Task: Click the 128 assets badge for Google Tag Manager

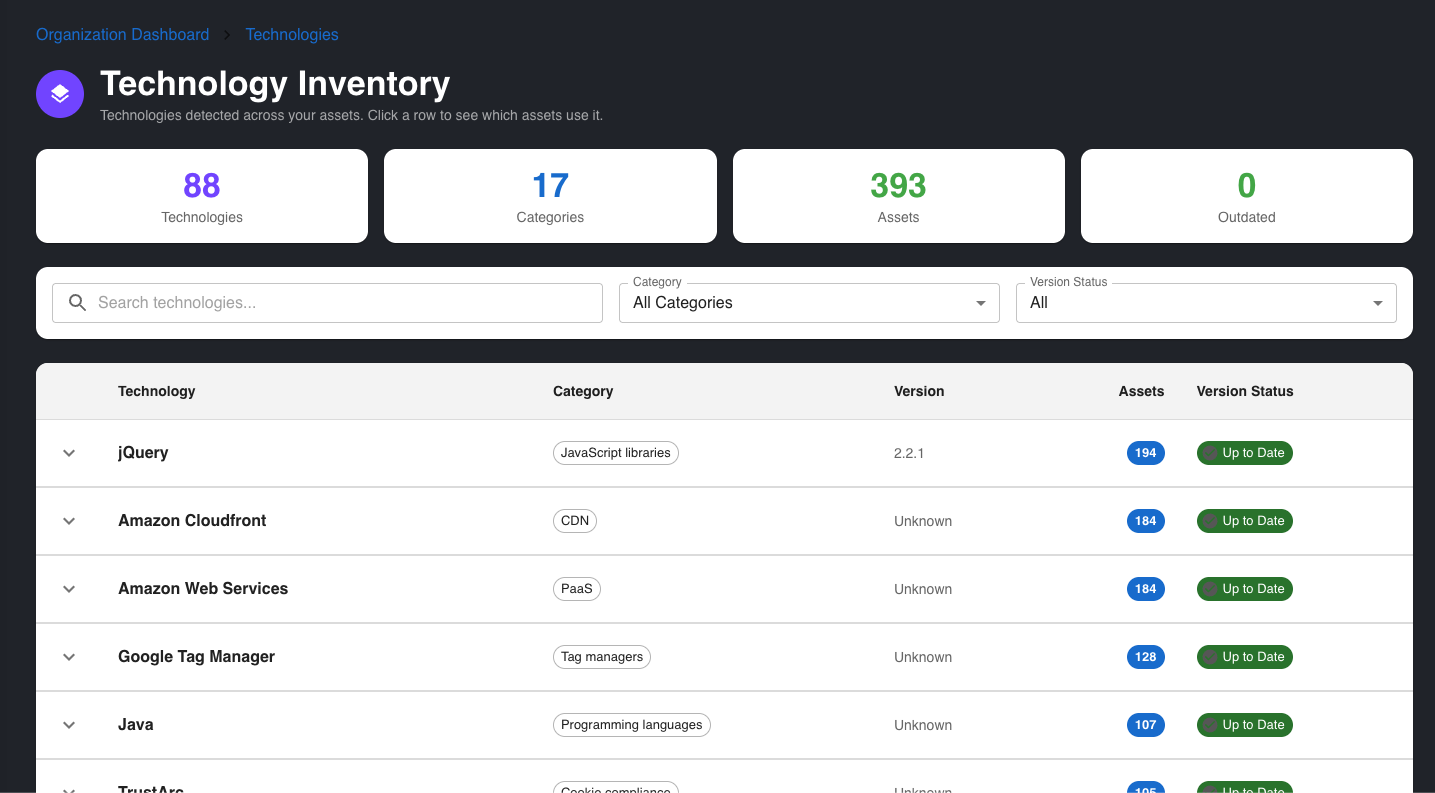Action: [1145, 657]
